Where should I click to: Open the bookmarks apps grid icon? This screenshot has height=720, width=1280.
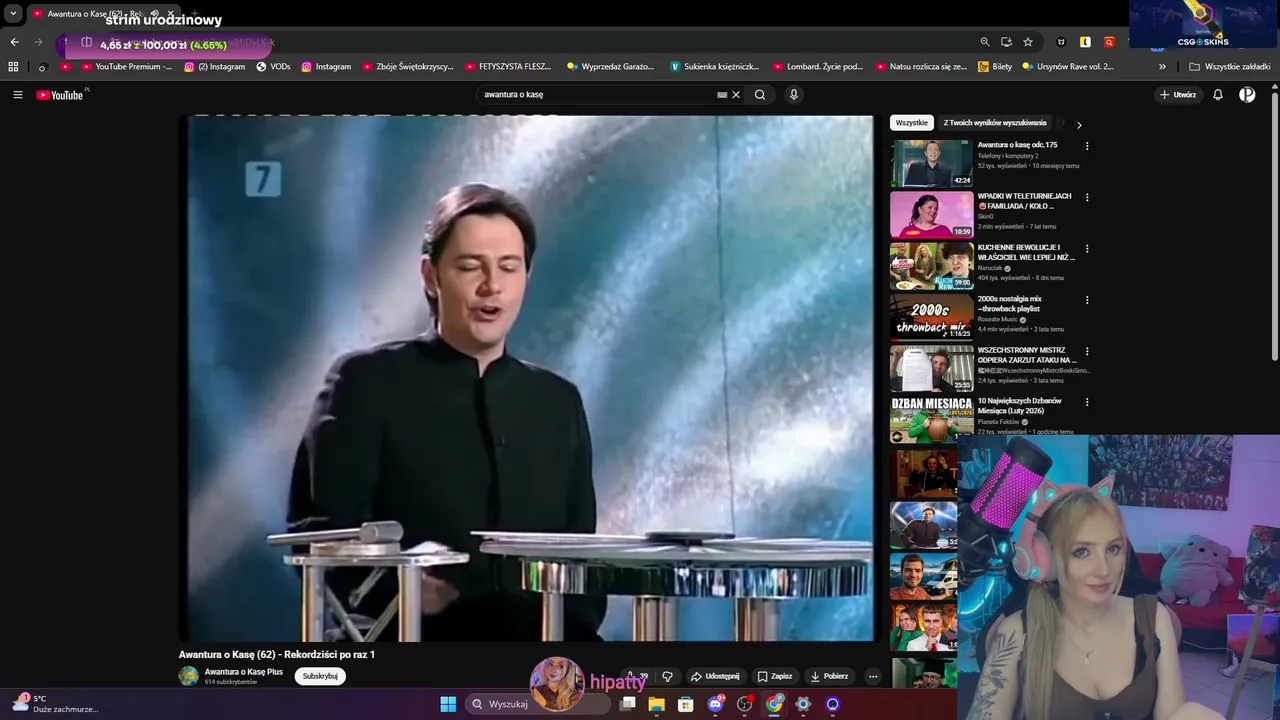point(13,67)
